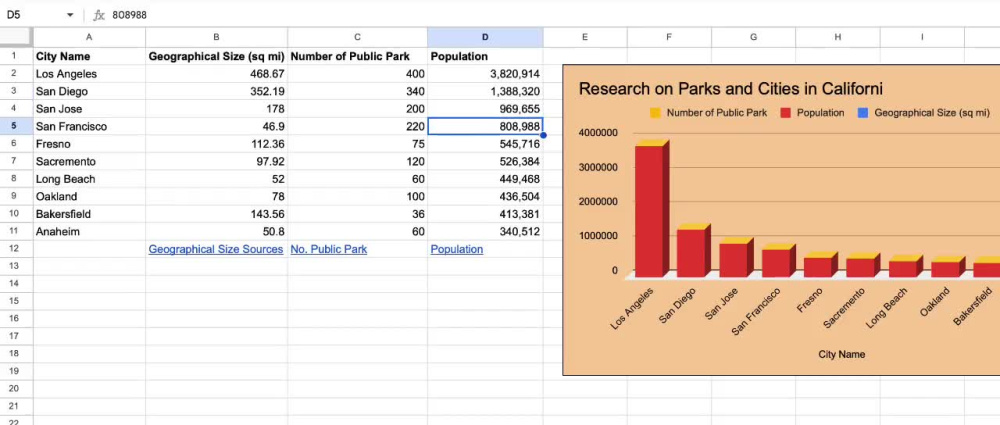Select the Los Angeles cell

click(89, 74)
